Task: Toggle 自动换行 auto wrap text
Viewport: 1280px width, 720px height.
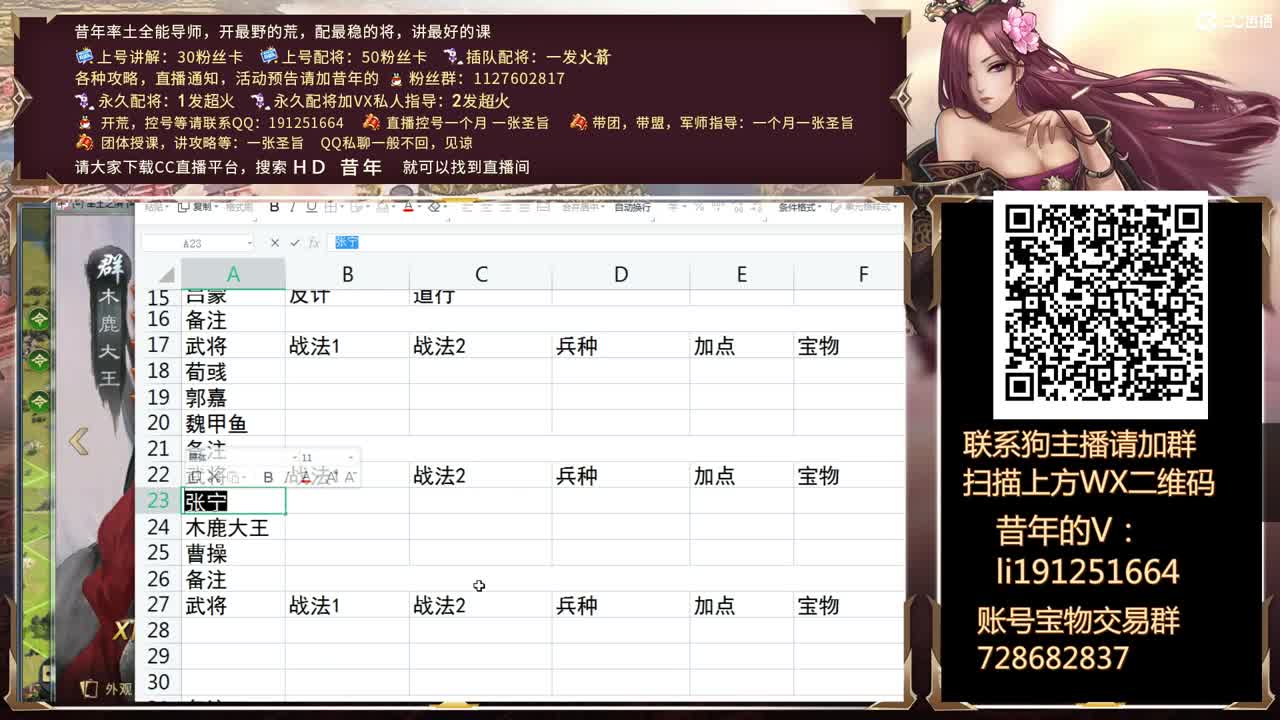Action: click(x=633, y=207)
